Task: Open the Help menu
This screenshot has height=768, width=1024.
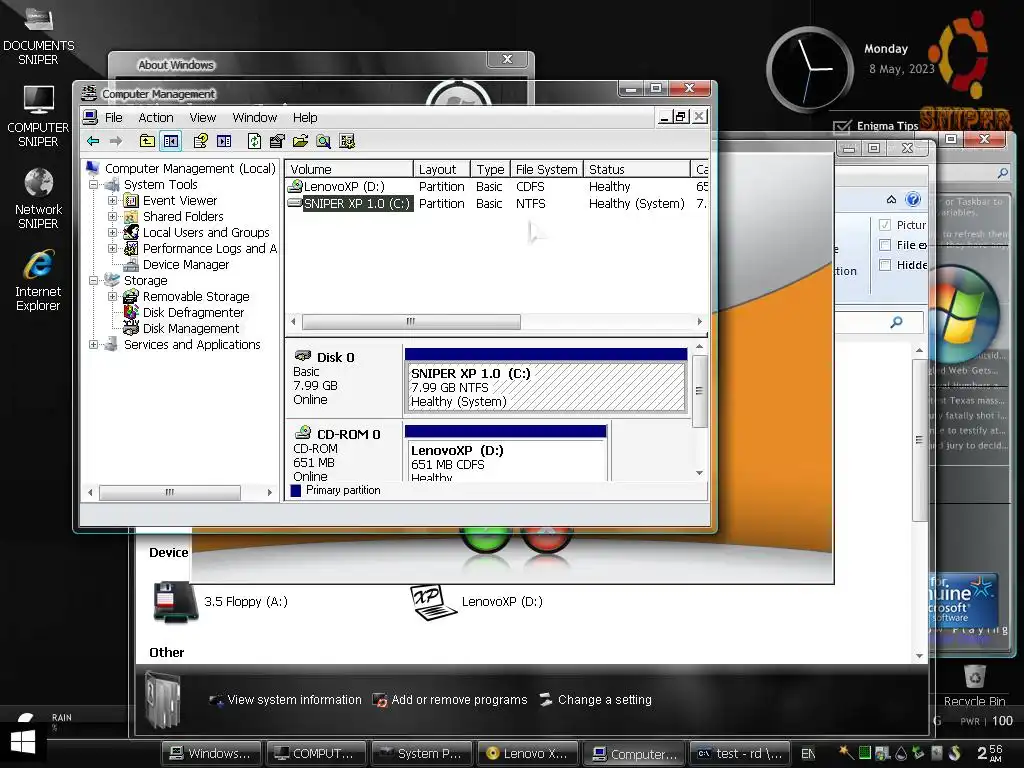Action: coord(305,118)
